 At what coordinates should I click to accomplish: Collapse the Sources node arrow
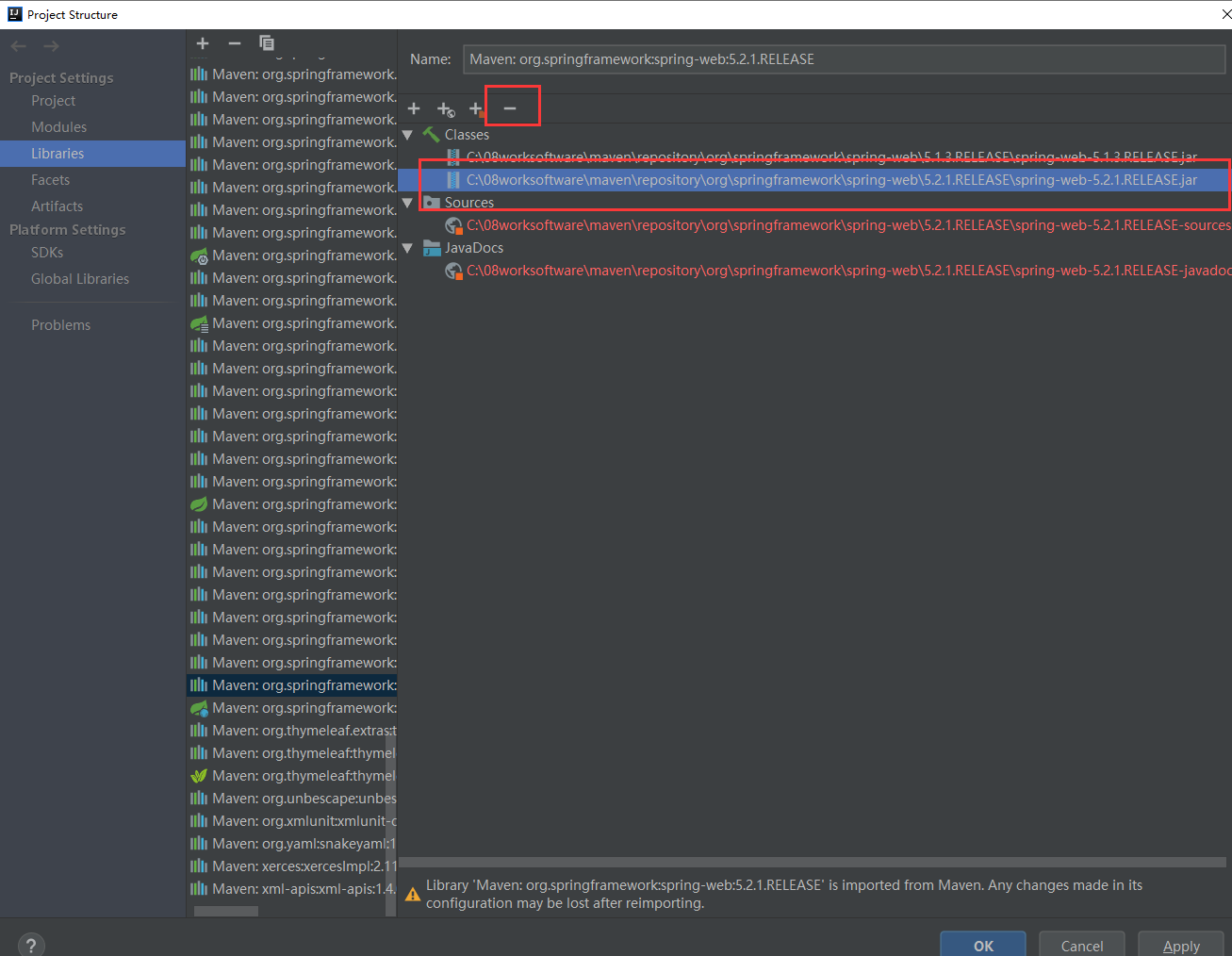coord(408,203)
